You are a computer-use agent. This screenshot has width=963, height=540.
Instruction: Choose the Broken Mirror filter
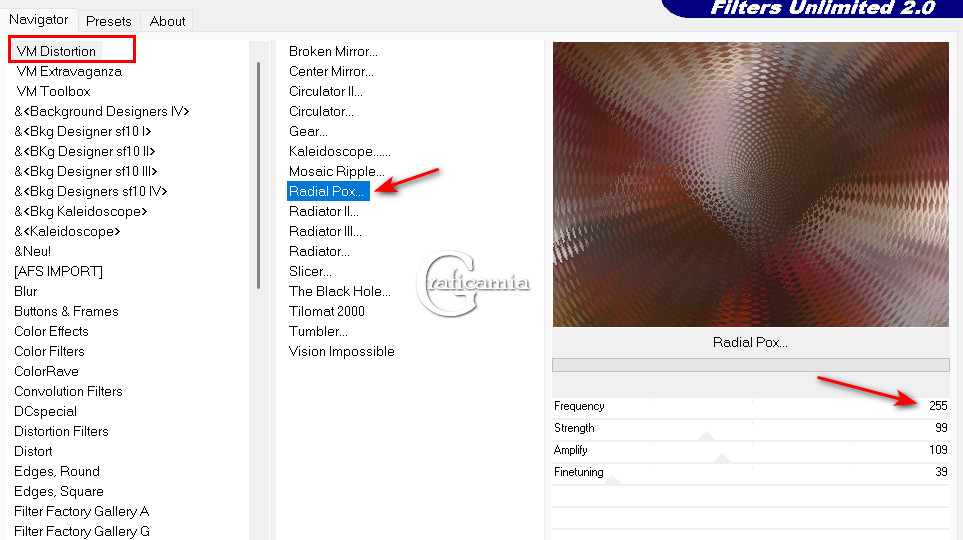coord(333,51)
